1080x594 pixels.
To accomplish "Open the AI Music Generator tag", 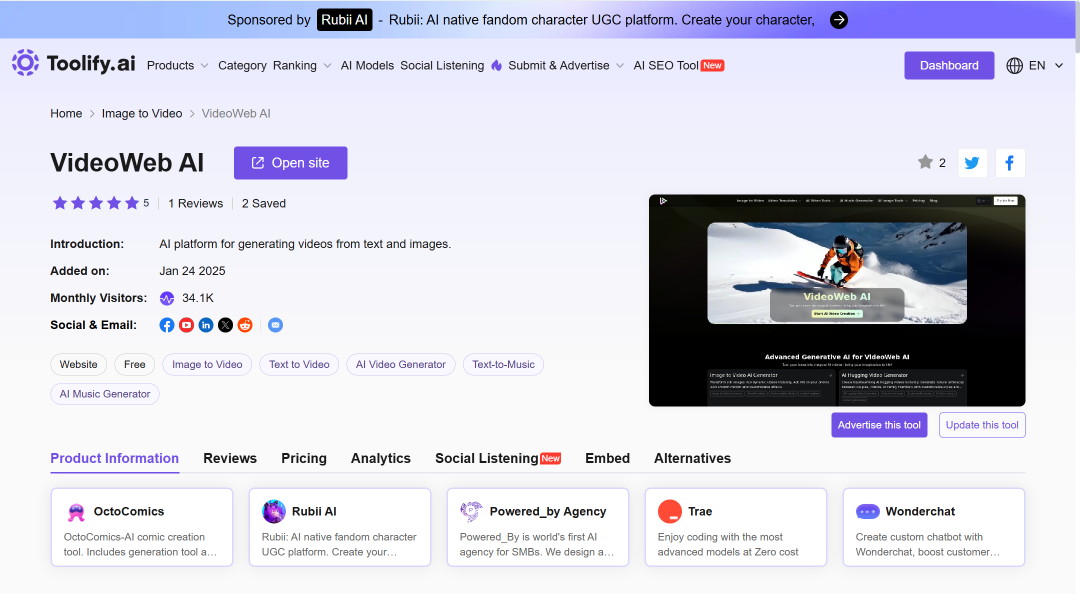I will (105, 394).
